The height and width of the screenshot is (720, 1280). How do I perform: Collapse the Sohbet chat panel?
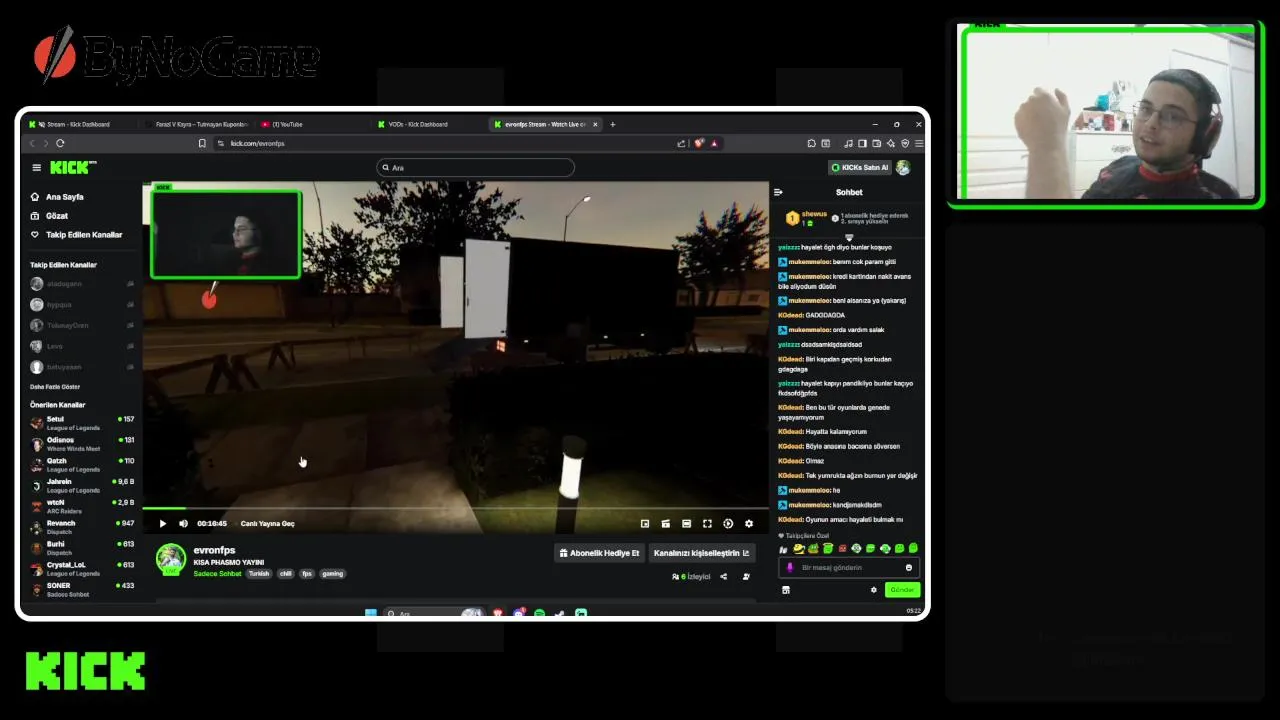click(778, 192)
